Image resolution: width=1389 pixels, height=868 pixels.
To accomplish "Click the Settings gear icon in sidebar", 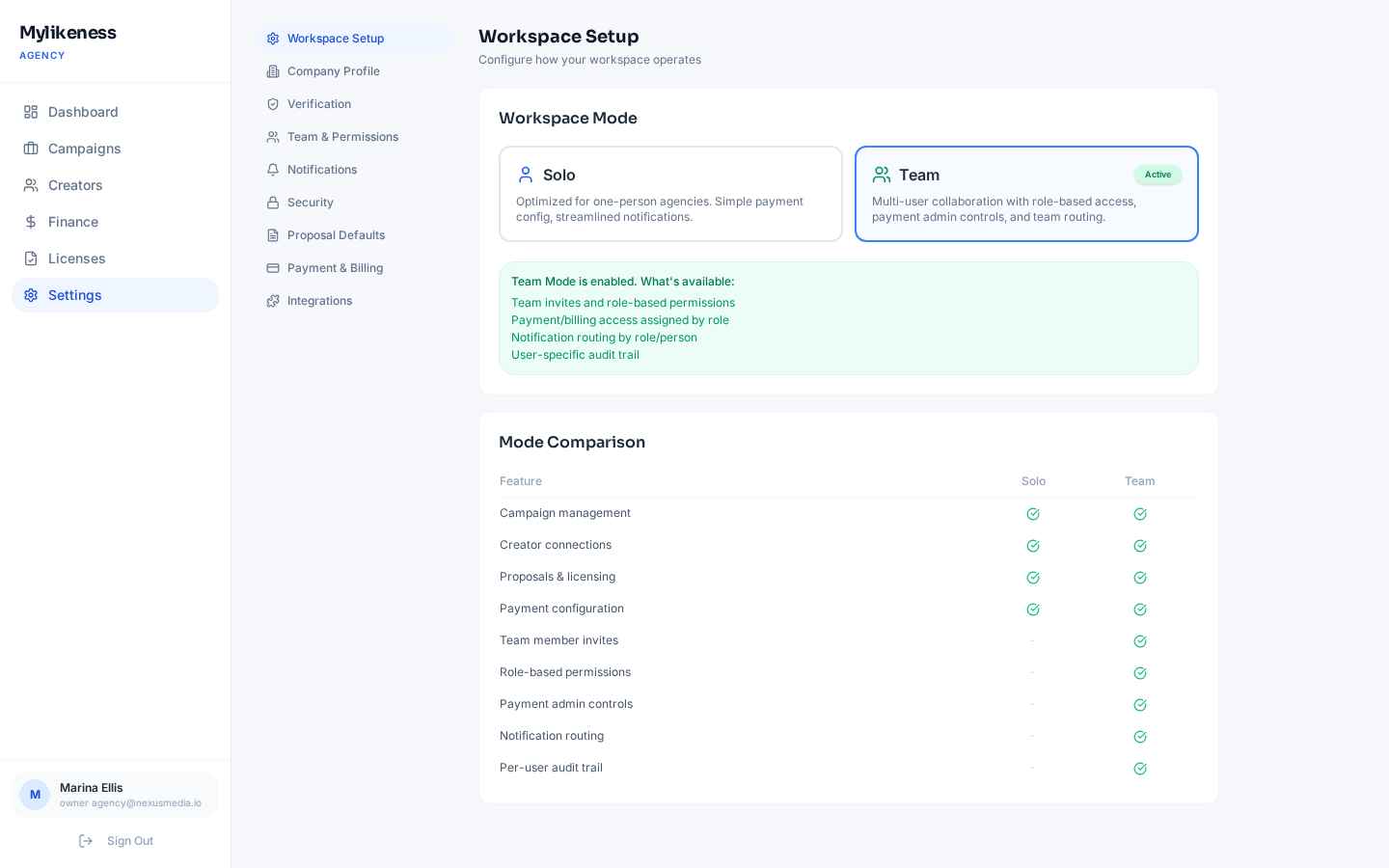I will pyautogui.click(x=31, y=295).
